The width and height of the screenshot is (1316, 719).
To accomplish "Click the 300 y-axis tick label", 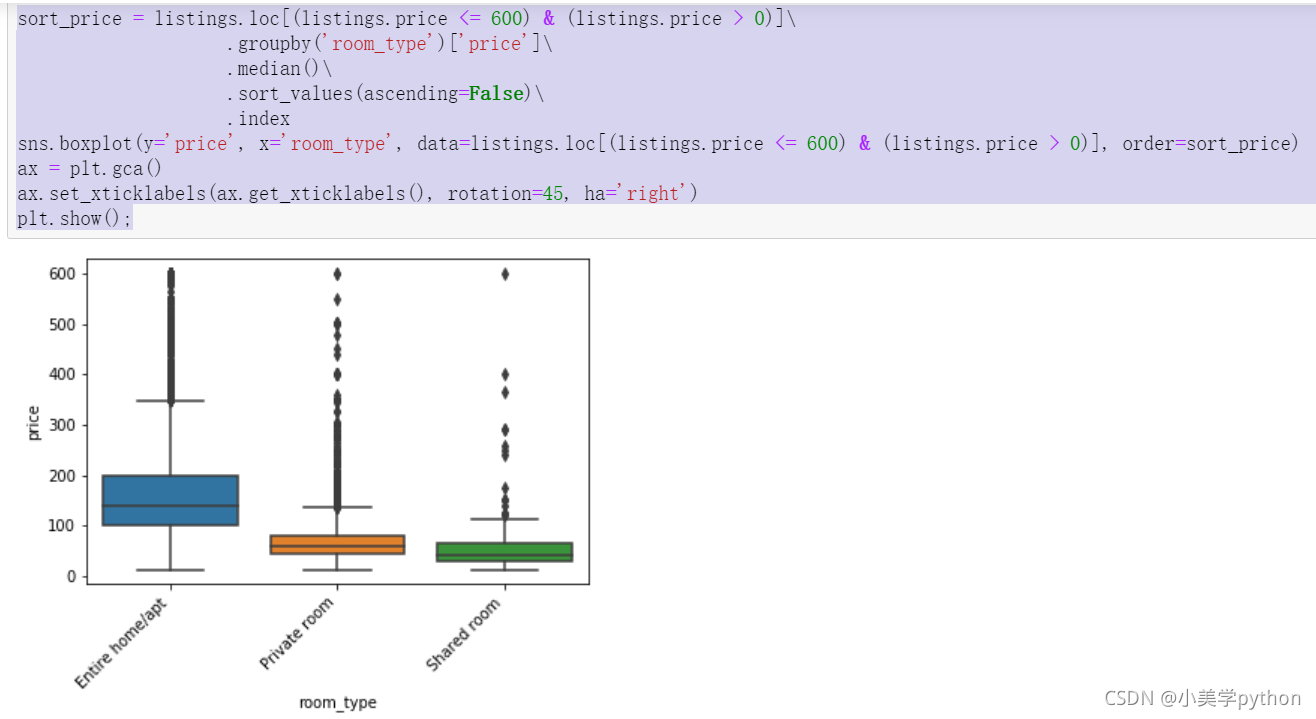I will 63,425.
